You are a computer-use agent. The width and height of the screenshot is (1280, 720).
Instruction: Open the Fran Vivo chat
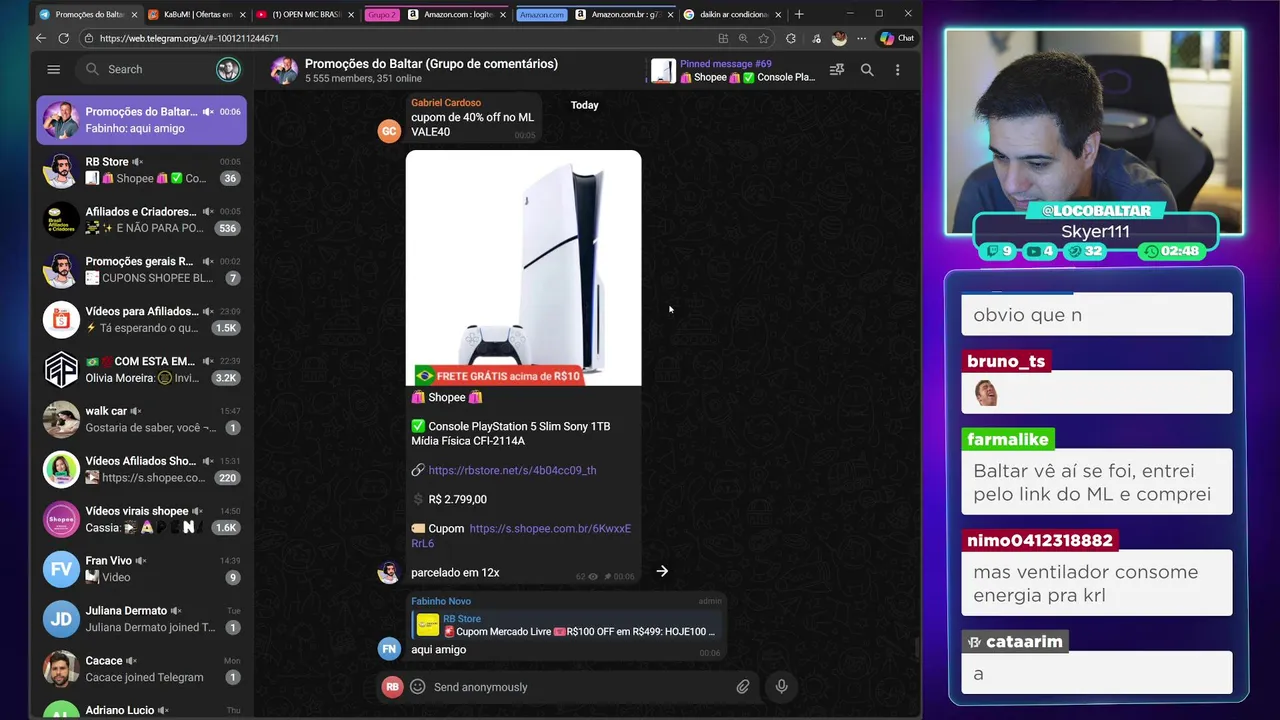click(142, 569)
